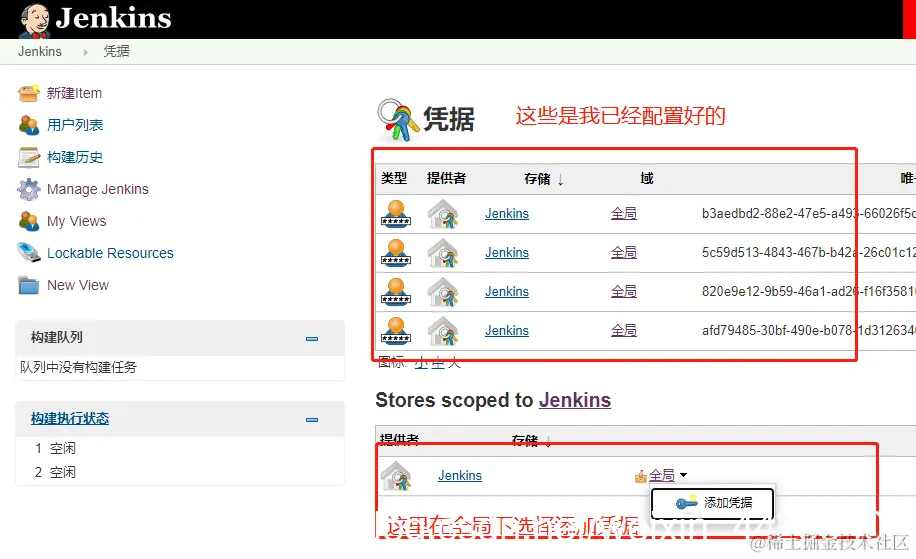The width and height of the screenshot is (916, 559).
Task: Click the 提供者 column header in credentials table
Action: pyautogui.click(x=446, y=178)
